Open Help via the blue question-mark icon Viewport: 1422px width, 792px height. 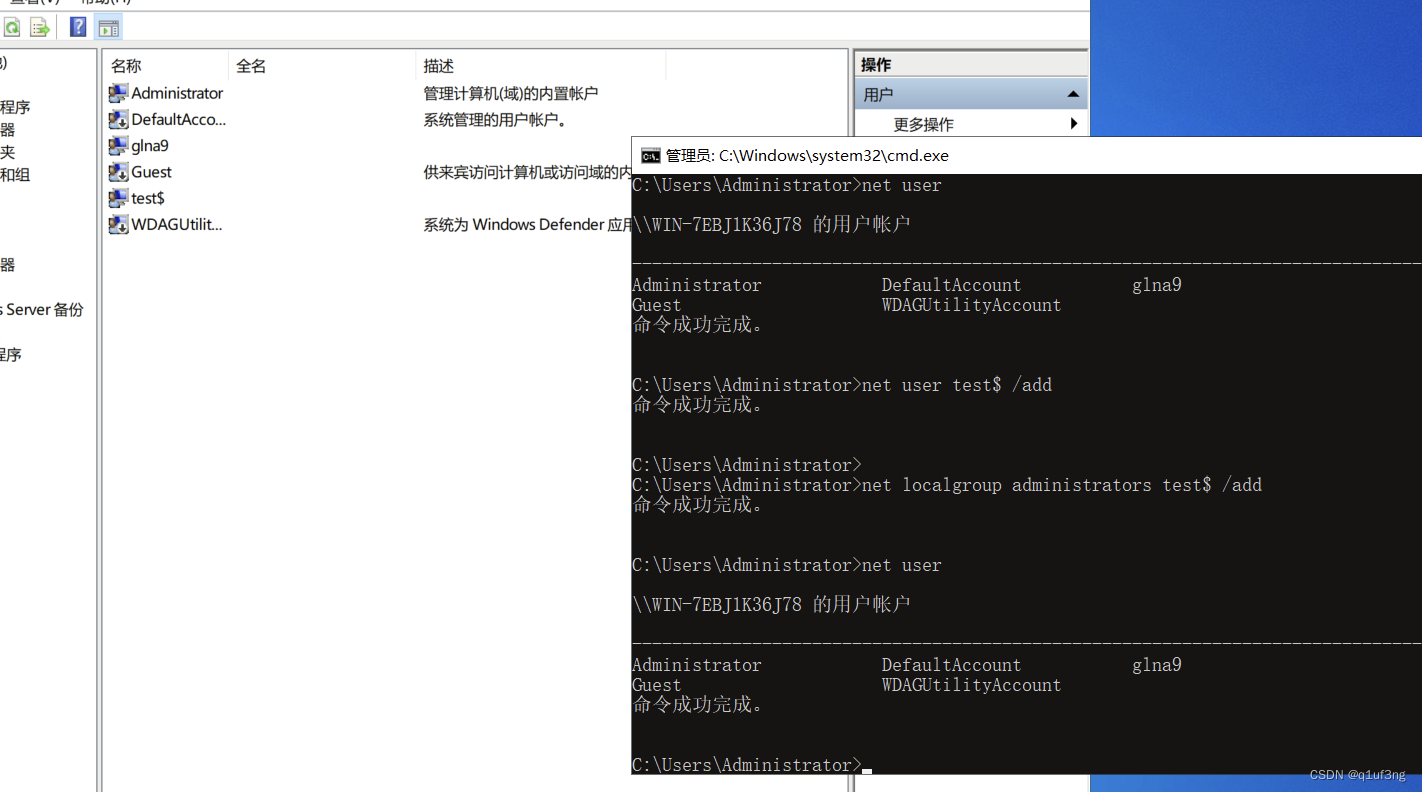pos(78,28)
